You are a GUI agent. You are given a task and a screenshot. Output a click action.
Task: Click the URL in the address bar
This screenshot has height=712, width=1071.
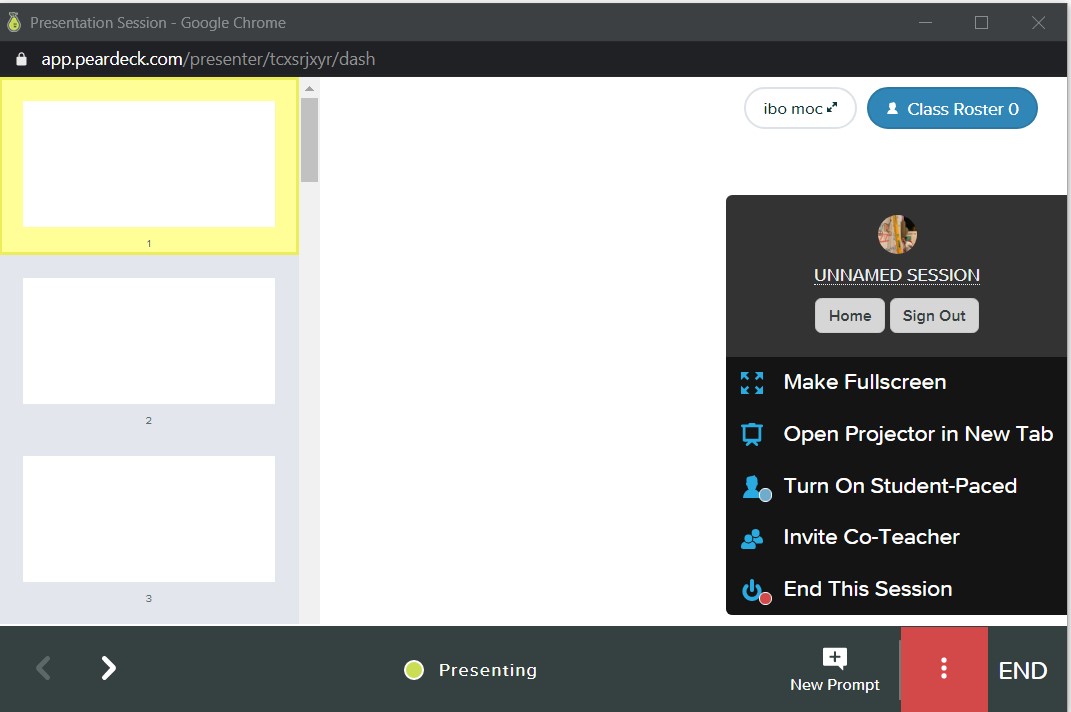(208, 59)
